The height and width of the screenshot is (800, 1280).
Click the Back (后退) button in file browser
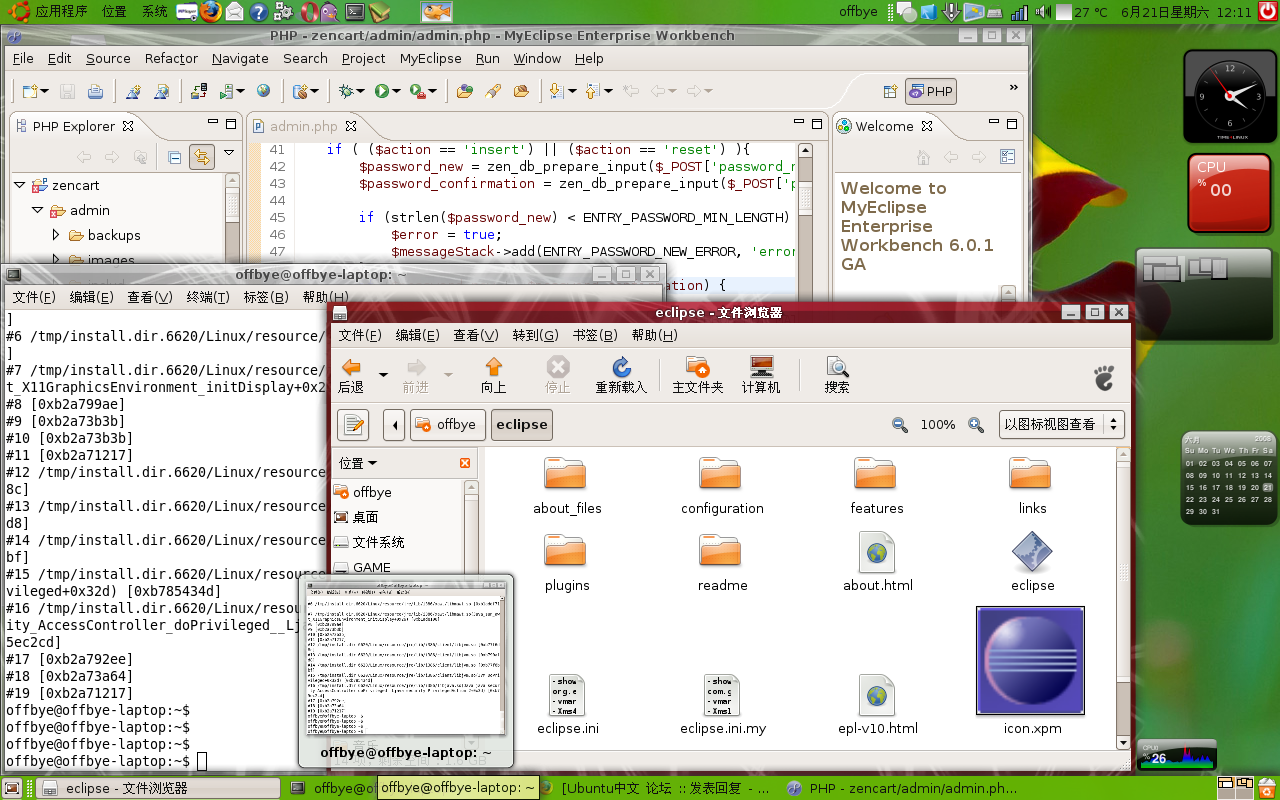[351, 375]
